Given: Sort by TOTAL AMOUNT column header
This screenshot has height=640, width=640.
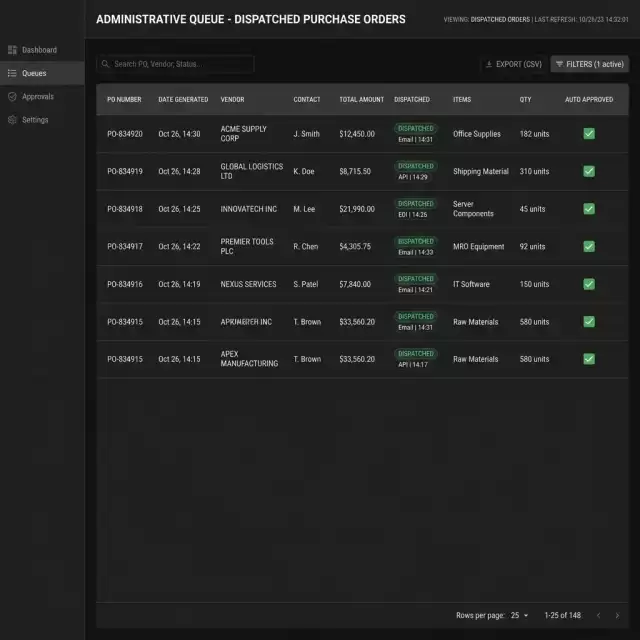Looking at the screenshot, I should [362, 100].
